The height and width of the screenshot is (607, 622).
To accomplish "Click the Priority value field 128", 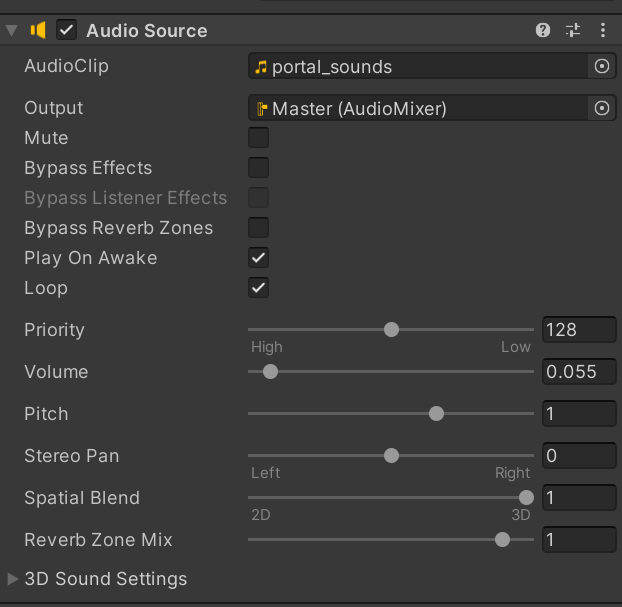I will coord(579,329).
